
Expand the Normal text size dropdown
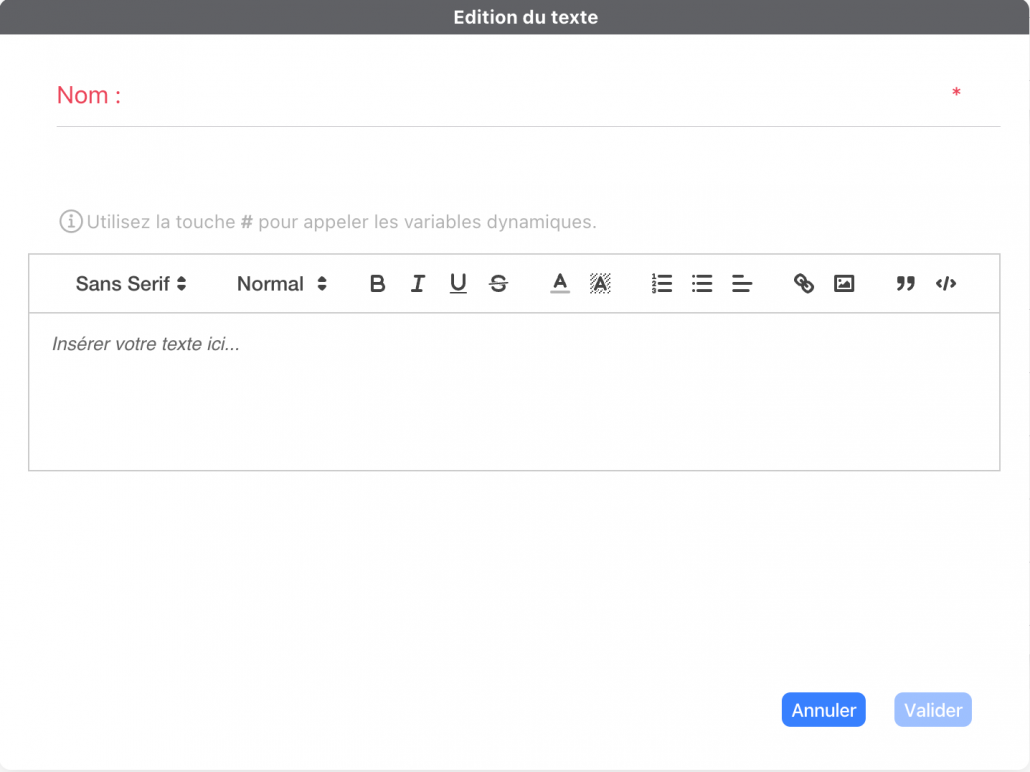pos(281,284)
